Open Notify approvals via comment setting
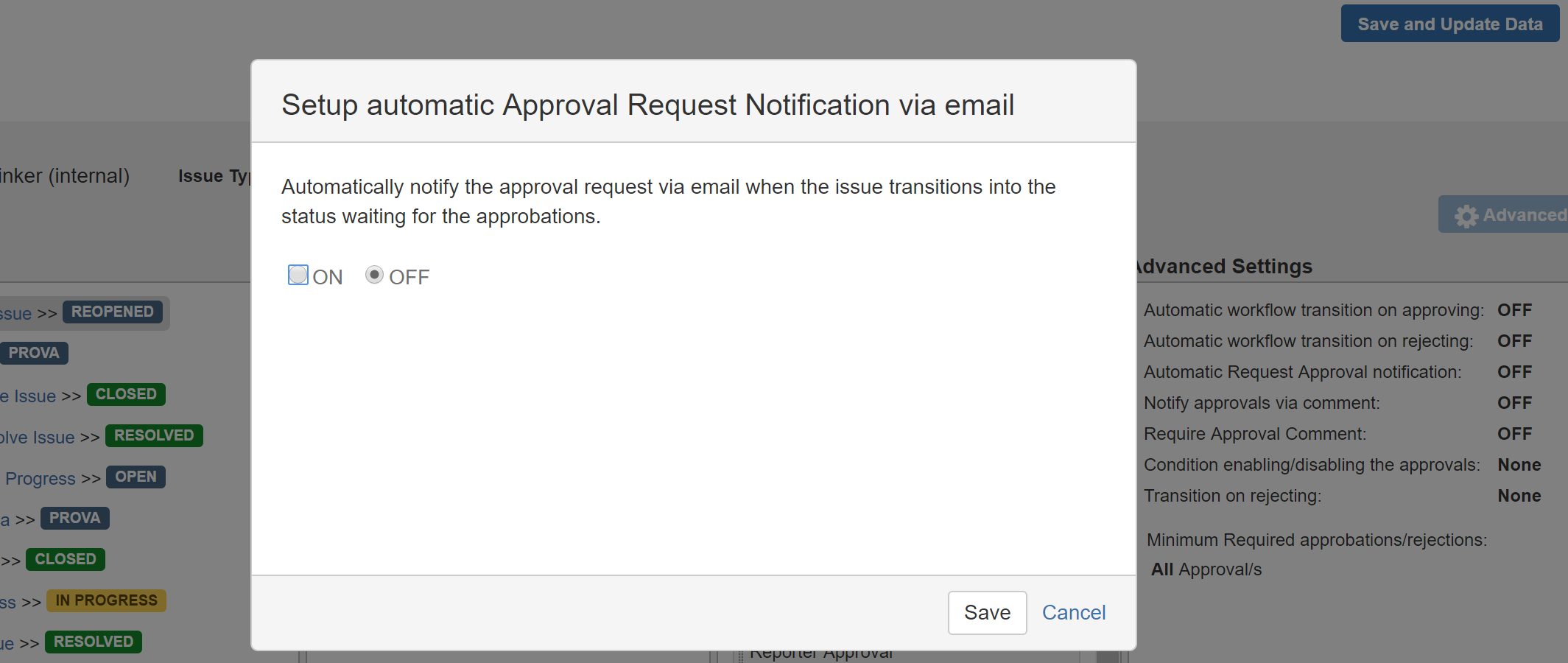Viewport: 1568px width, 663px height. (1262, 403)
